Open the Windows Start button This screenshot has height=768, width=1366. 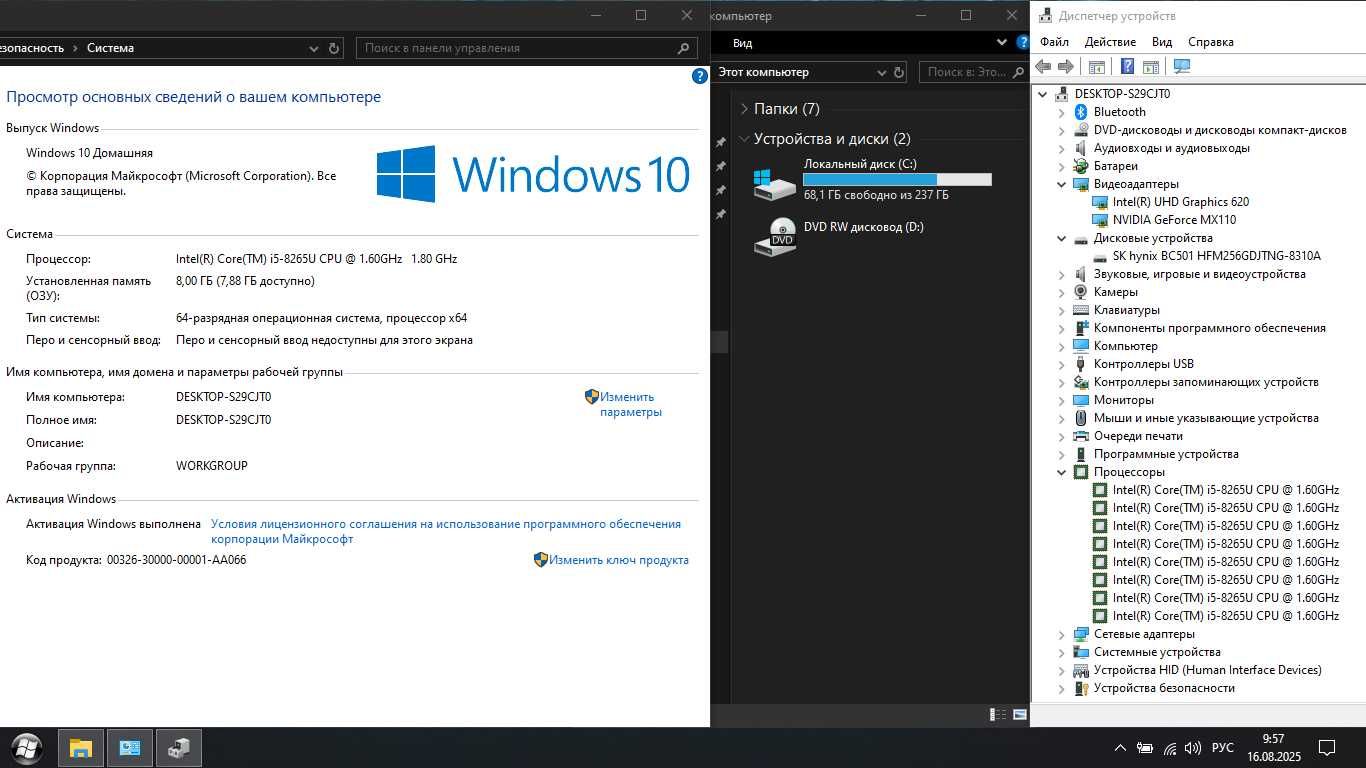pyautogui.click(x=27, y=747)
